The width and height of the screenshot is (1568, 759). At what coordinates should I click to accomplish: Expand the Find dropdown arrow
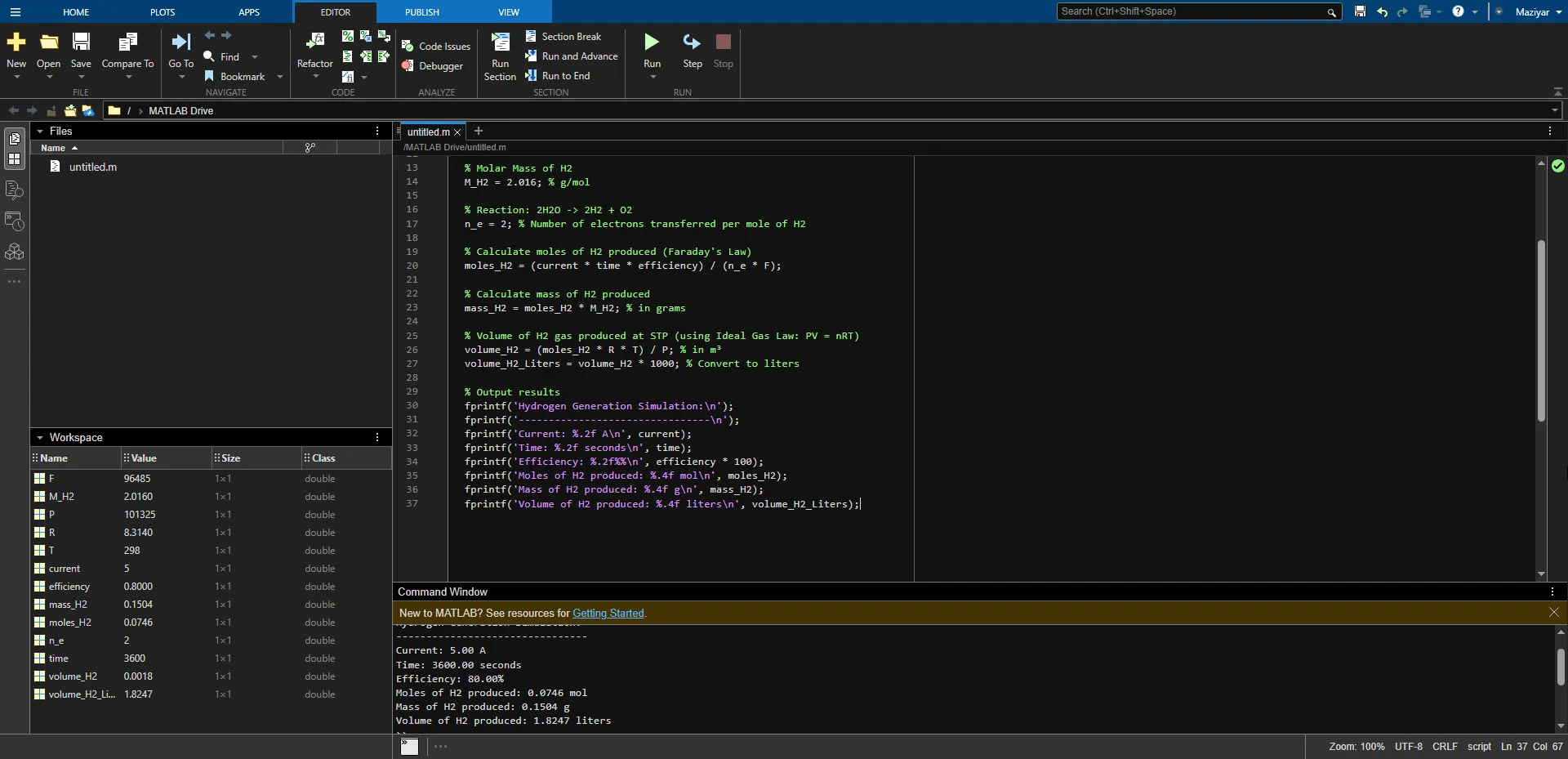click(x=255, y=57)
